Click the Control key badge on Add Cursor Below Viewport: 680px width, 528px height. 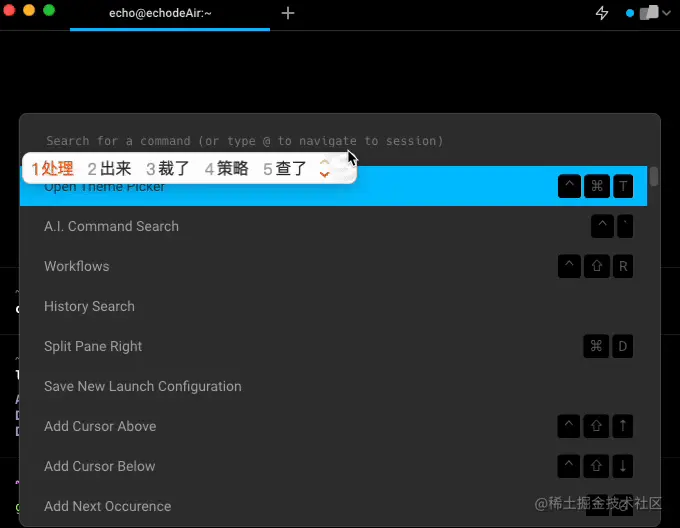[x=569, y=466]
